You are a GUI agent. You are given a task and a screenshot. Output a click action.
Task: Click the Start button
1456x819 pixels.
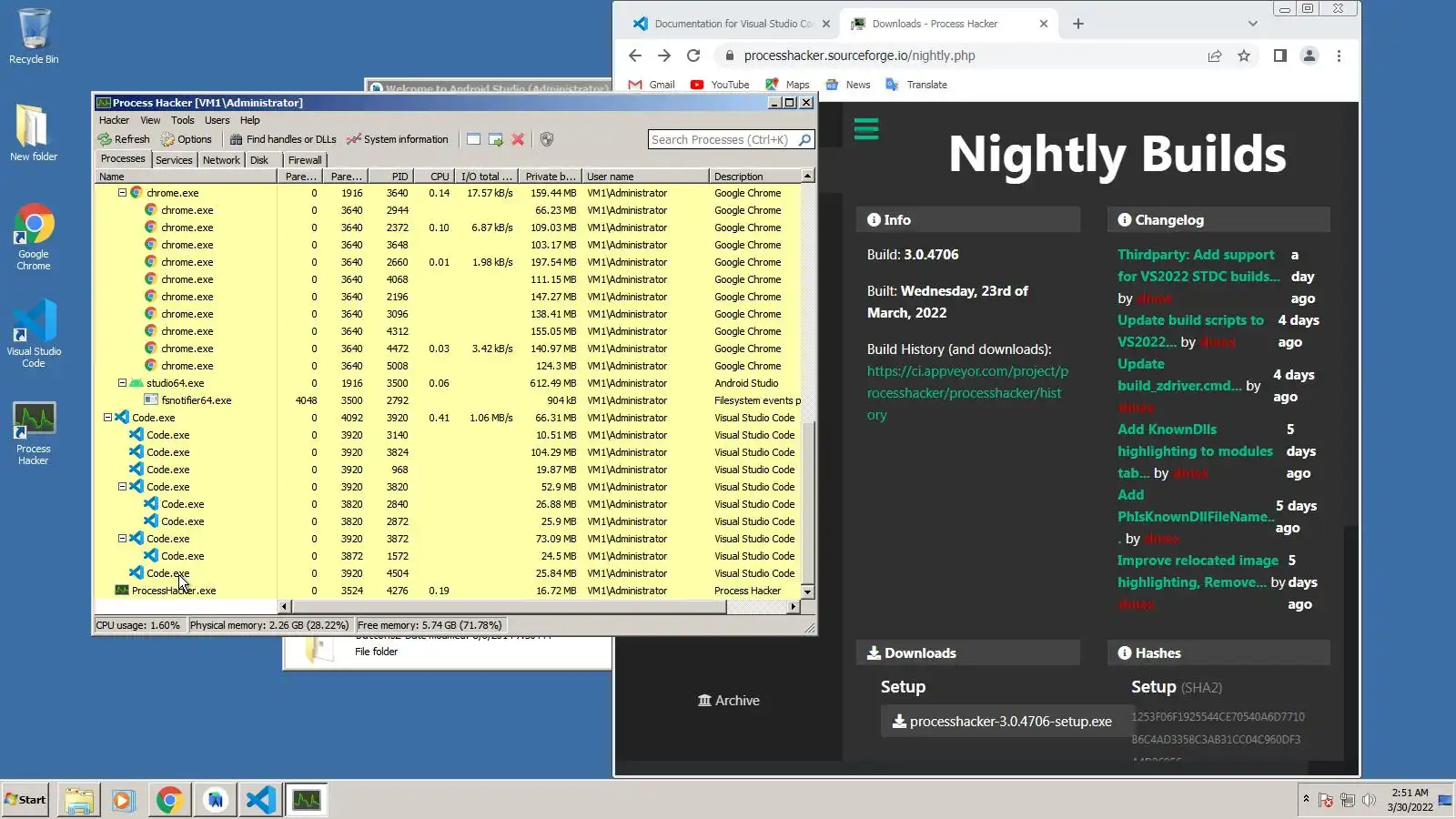coord(25,800)
